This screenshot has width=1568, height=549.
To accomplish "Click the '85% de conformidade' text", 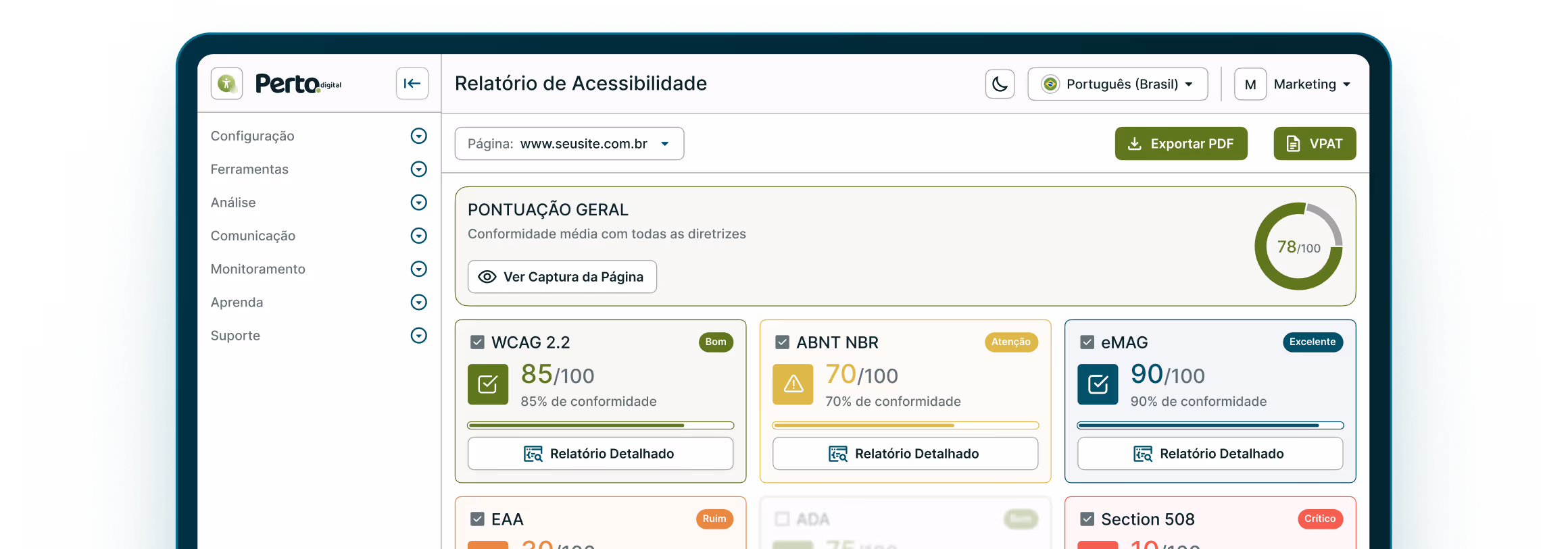I will (589, 401).
